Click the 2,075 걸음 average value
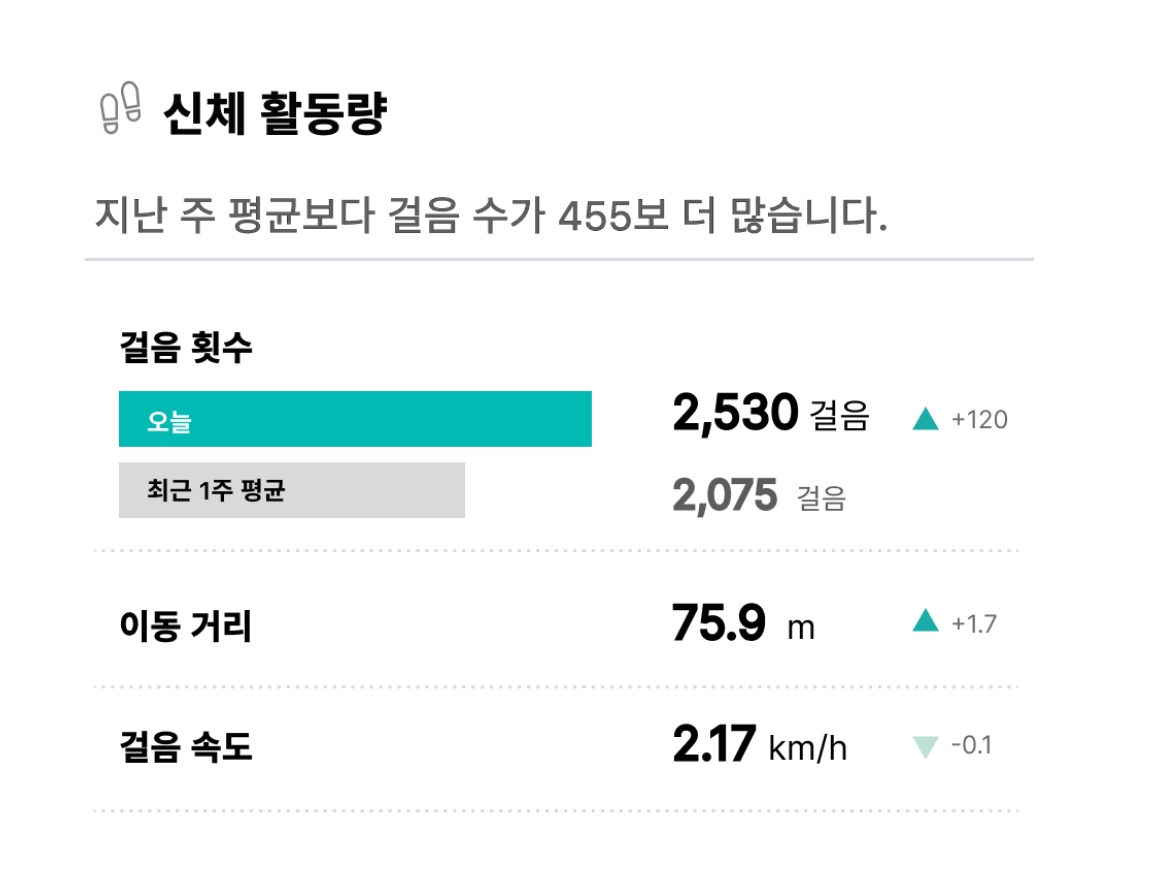 coord(759,496)
